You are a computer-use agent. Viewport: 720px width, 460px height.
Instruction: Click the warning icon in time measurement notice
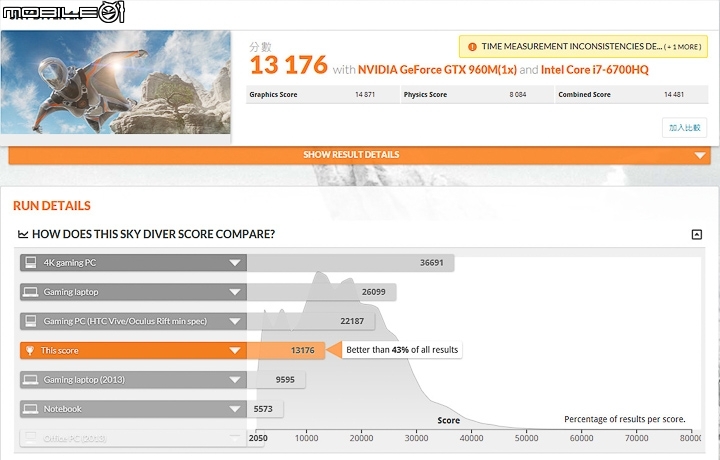[472, 47]
